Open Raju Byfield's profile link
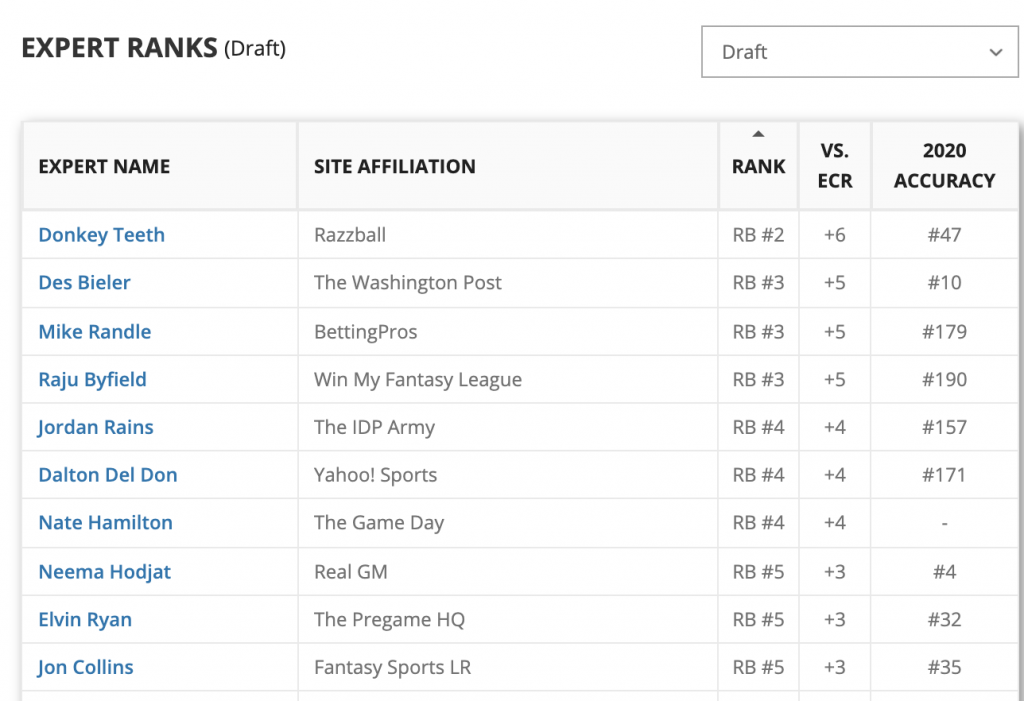Image resolution: width=1024 pixels, height=701 pixels. click(92, 380)
